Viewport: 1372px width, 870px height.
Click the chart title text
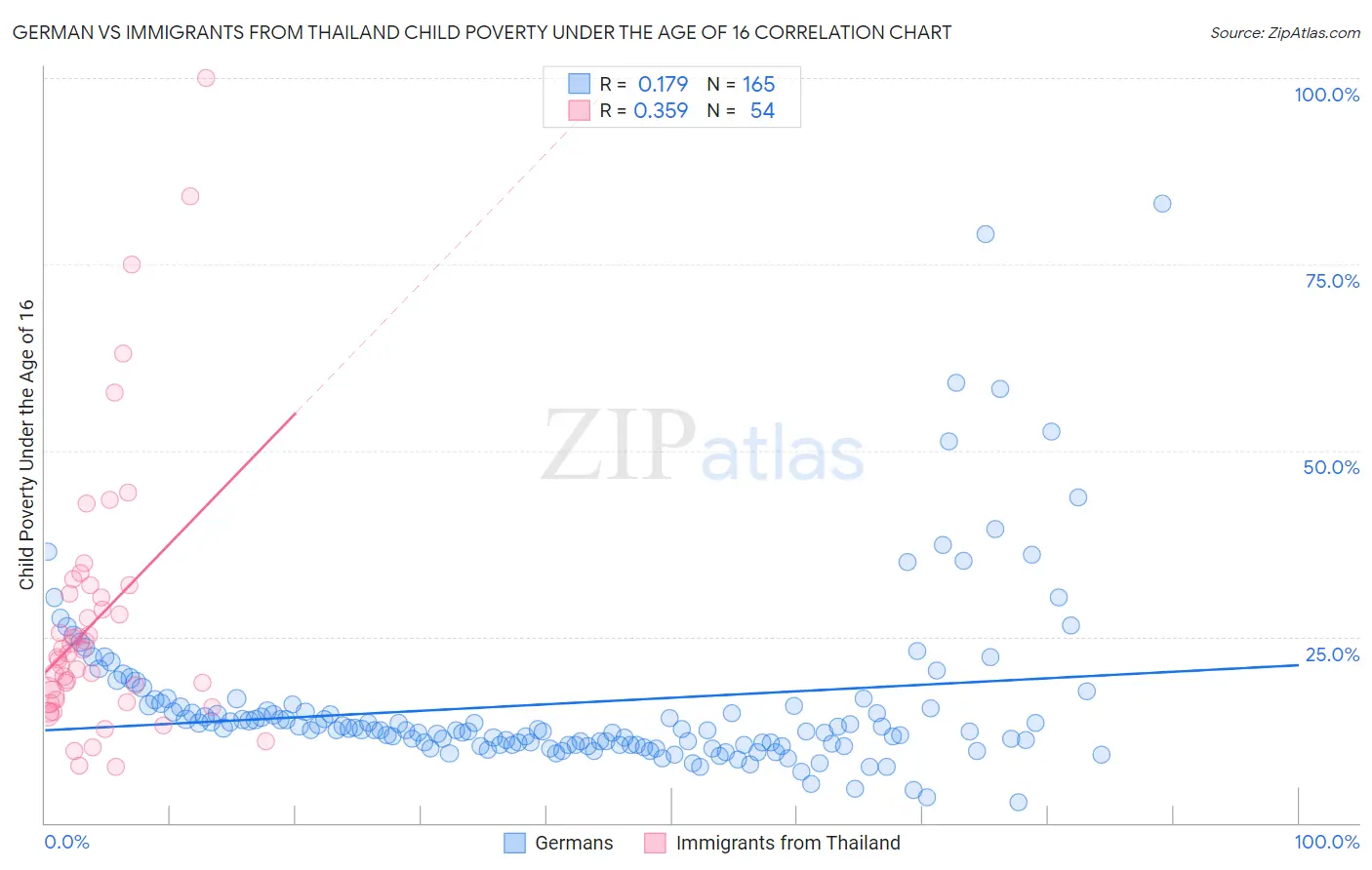tap(482, 32)
